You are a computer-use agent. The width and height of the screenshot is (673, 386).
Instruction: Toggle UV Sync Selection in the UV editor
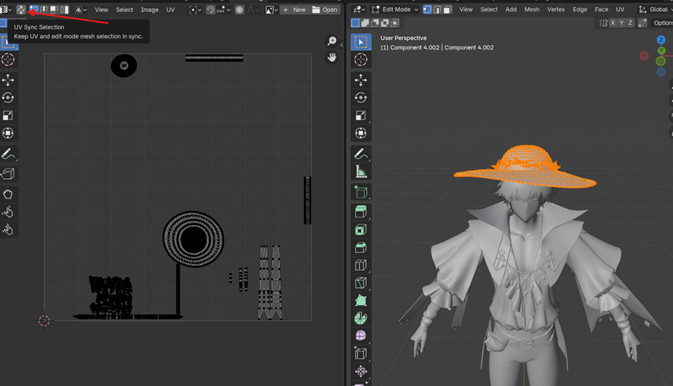pos(21,9)
